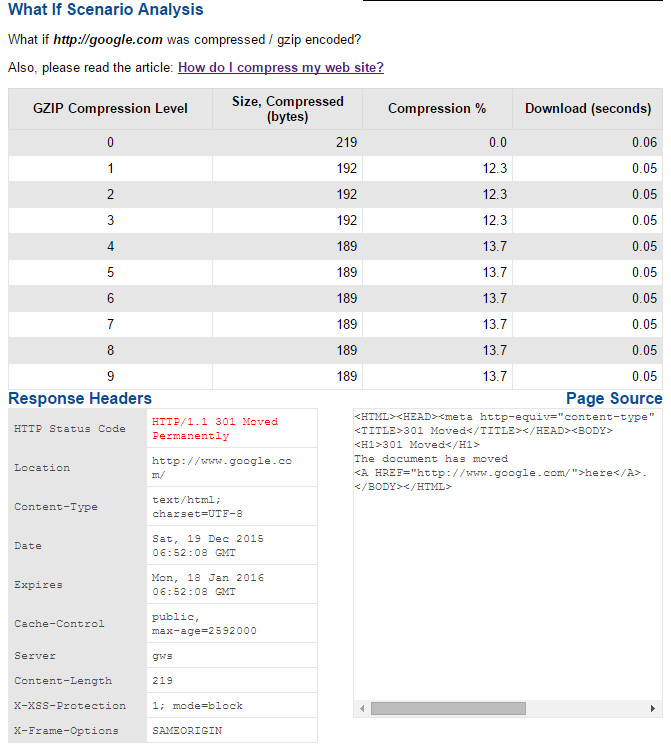The height and width of the screenshot is (749, 671).
Task: Click the 'Page Source' heading
Action: tap(614, 398)
